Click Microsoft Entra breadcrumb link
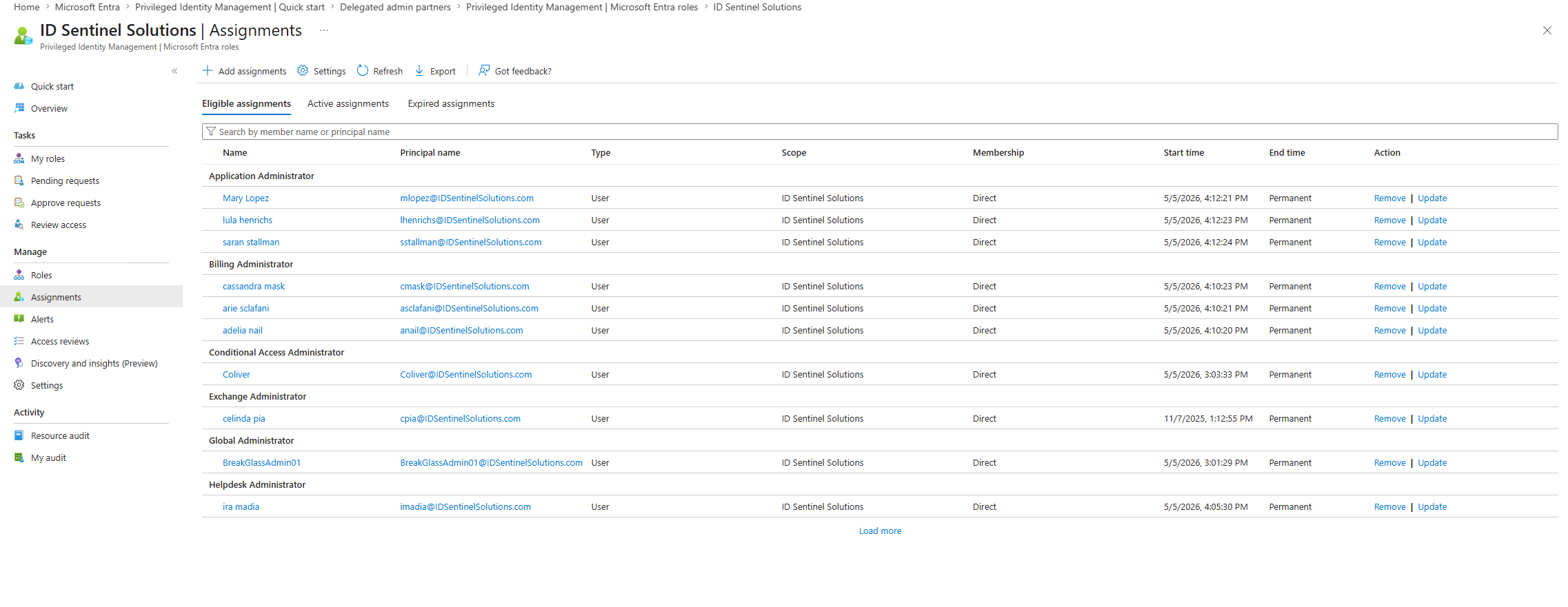 (88, 7)
